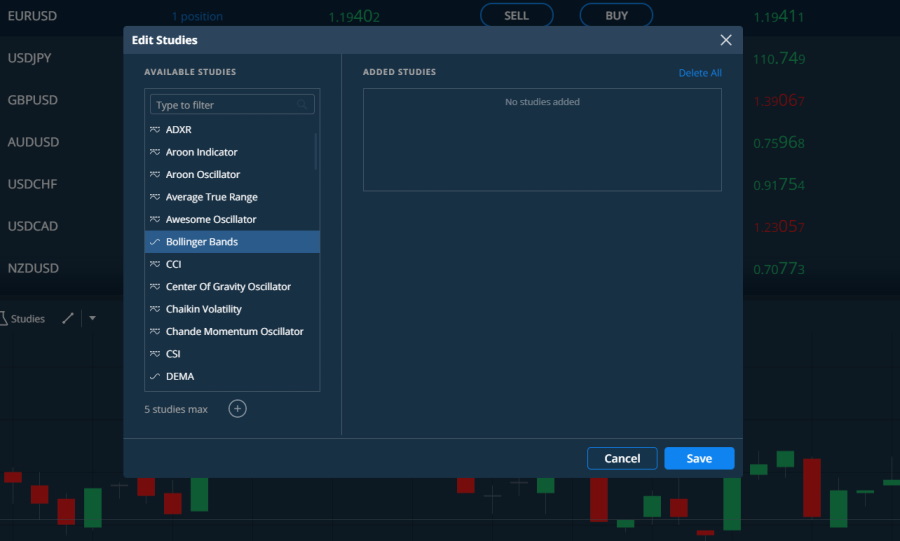Image resolution: width=900 pixels, height=541 pixels.
Task: Click the icon beside Average True Range
Action: (154, 197)
